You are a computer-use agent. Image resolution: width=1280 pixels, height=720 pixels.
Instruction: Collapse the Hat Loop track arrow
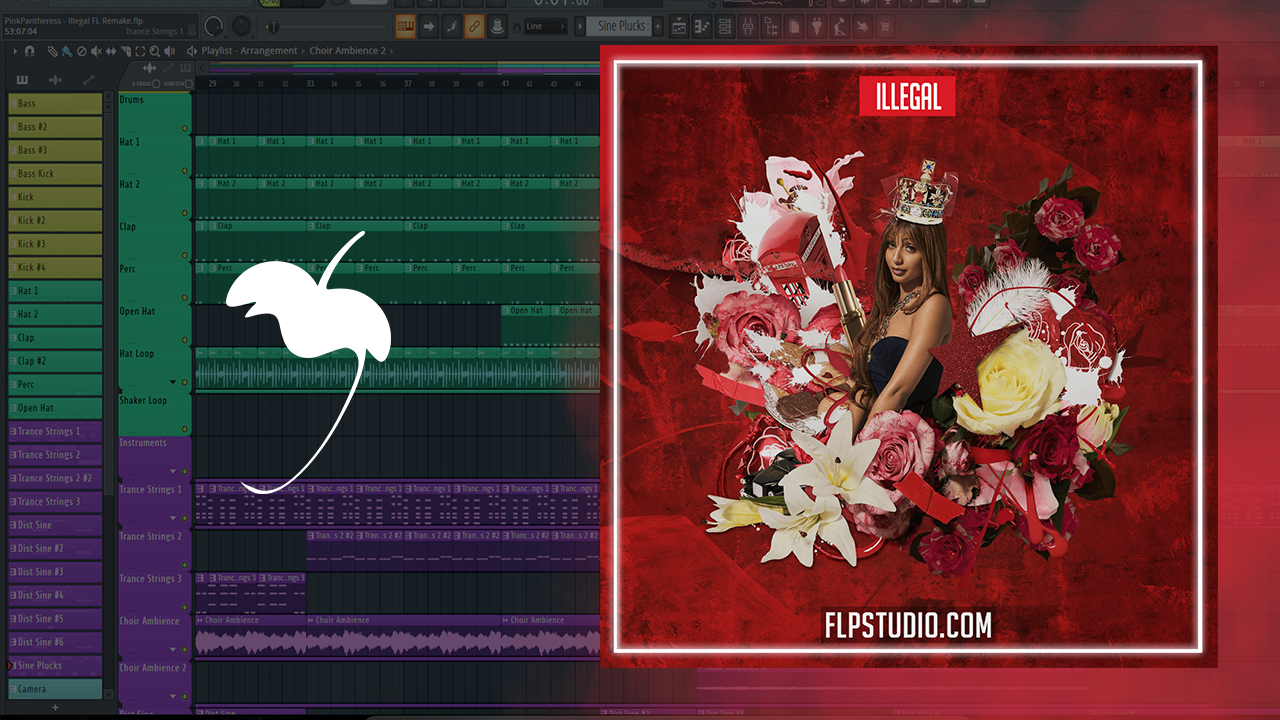(172, 382)
